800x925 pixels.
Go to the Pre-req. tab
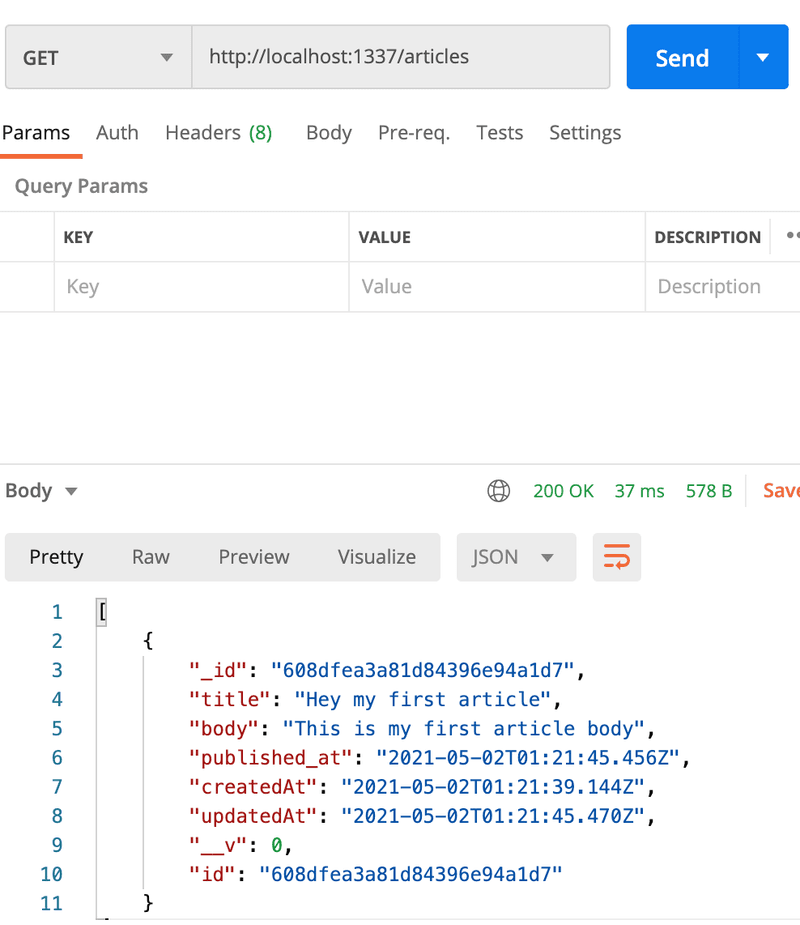coord(413,133)
